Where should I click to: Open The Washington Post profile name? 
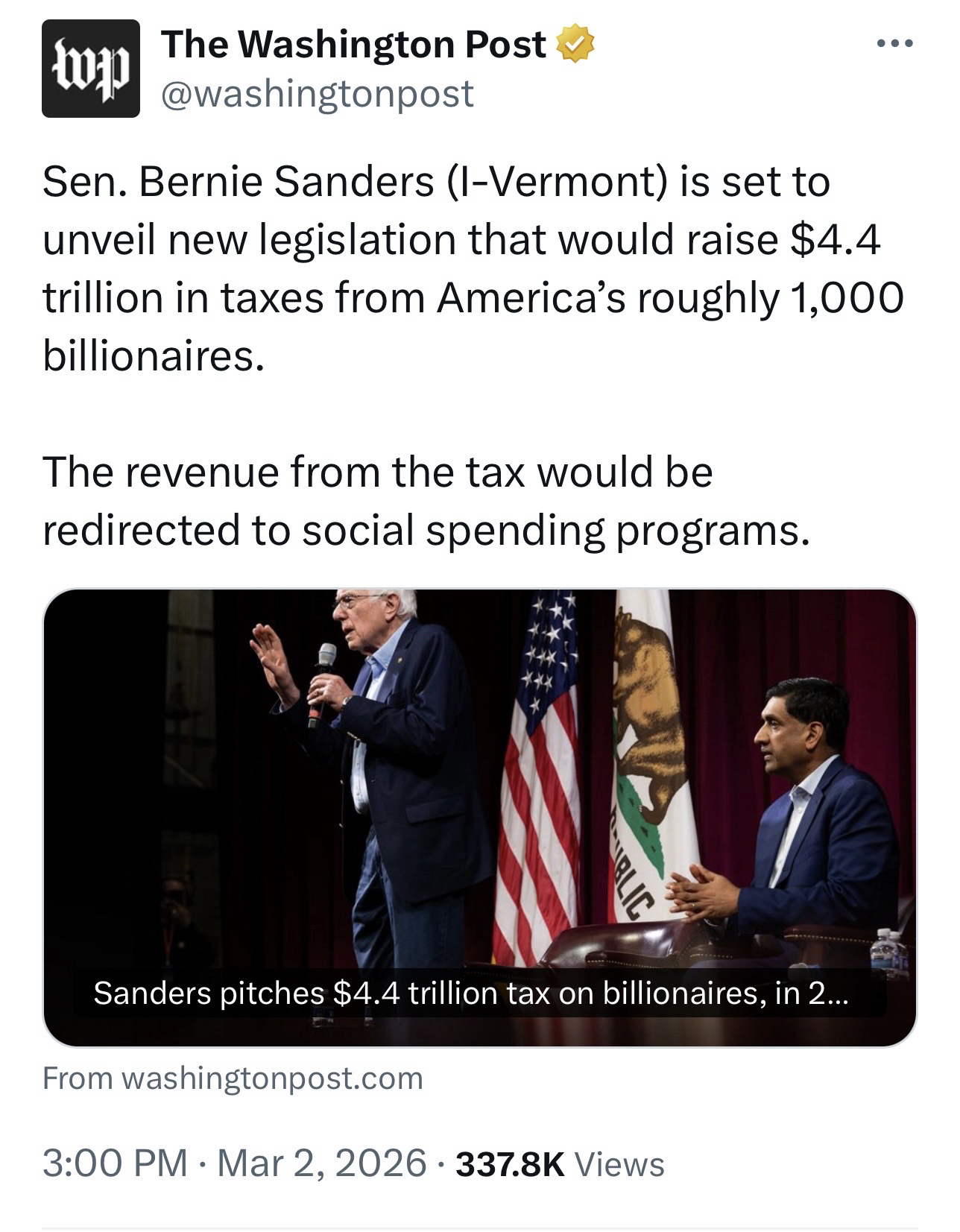click(x=353, y=44)
